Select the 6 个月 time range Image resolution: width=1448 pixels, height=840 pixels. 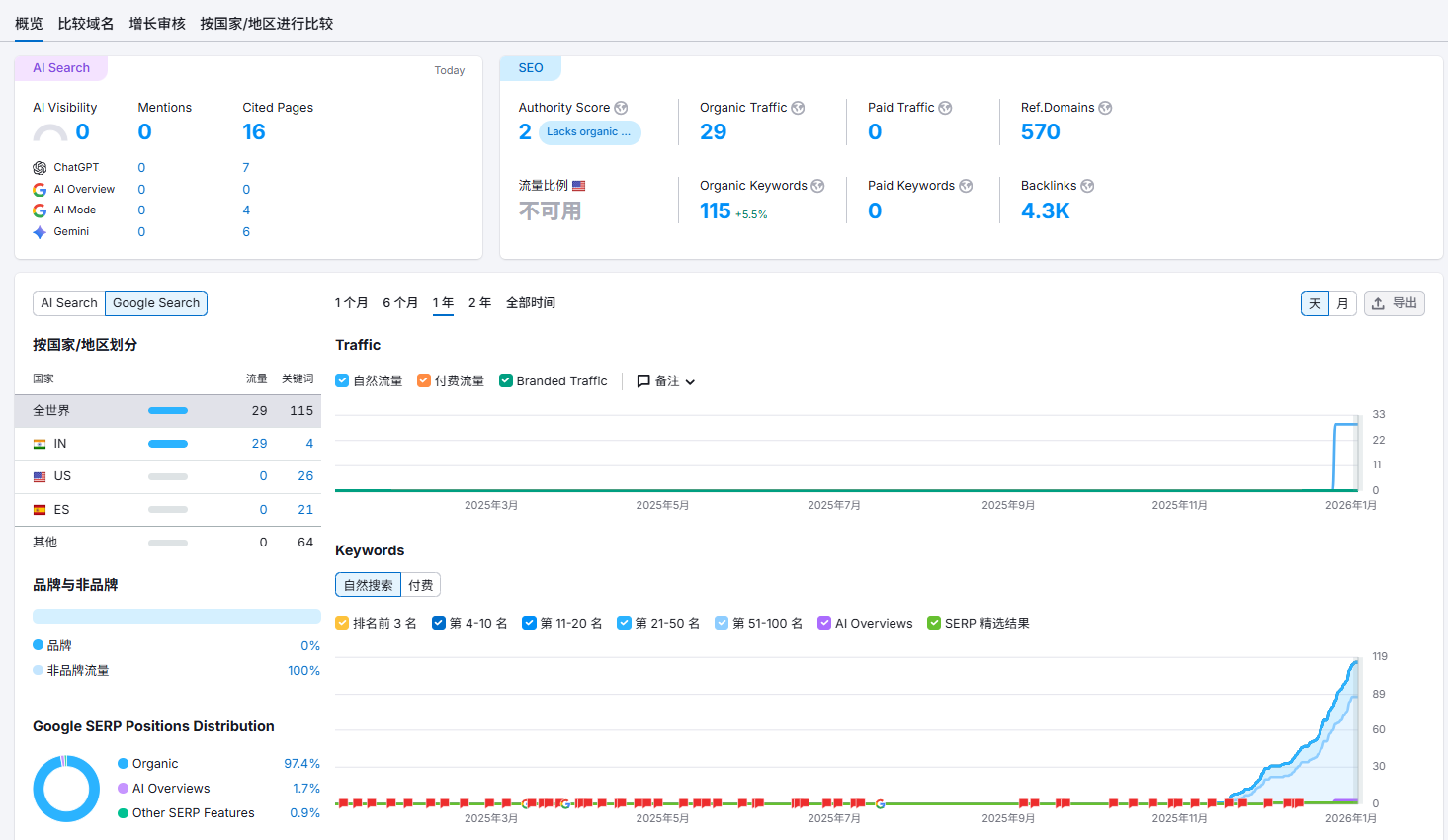click(400, 303)
